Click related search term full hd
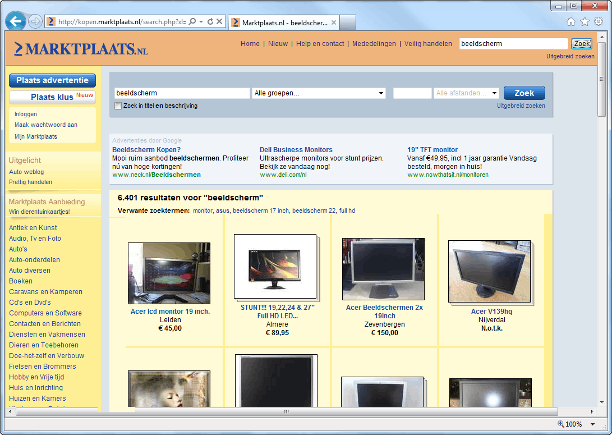 click(347, 211)
